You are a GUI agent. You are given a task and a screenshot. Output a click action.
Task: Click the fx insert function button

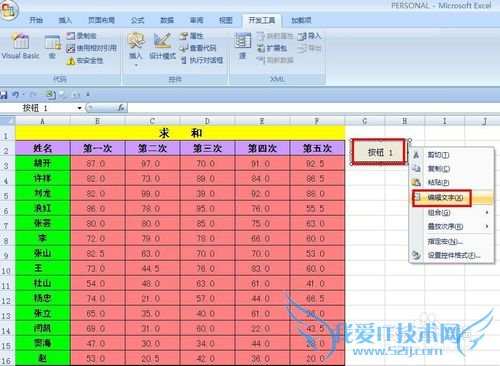click(121, 107)
